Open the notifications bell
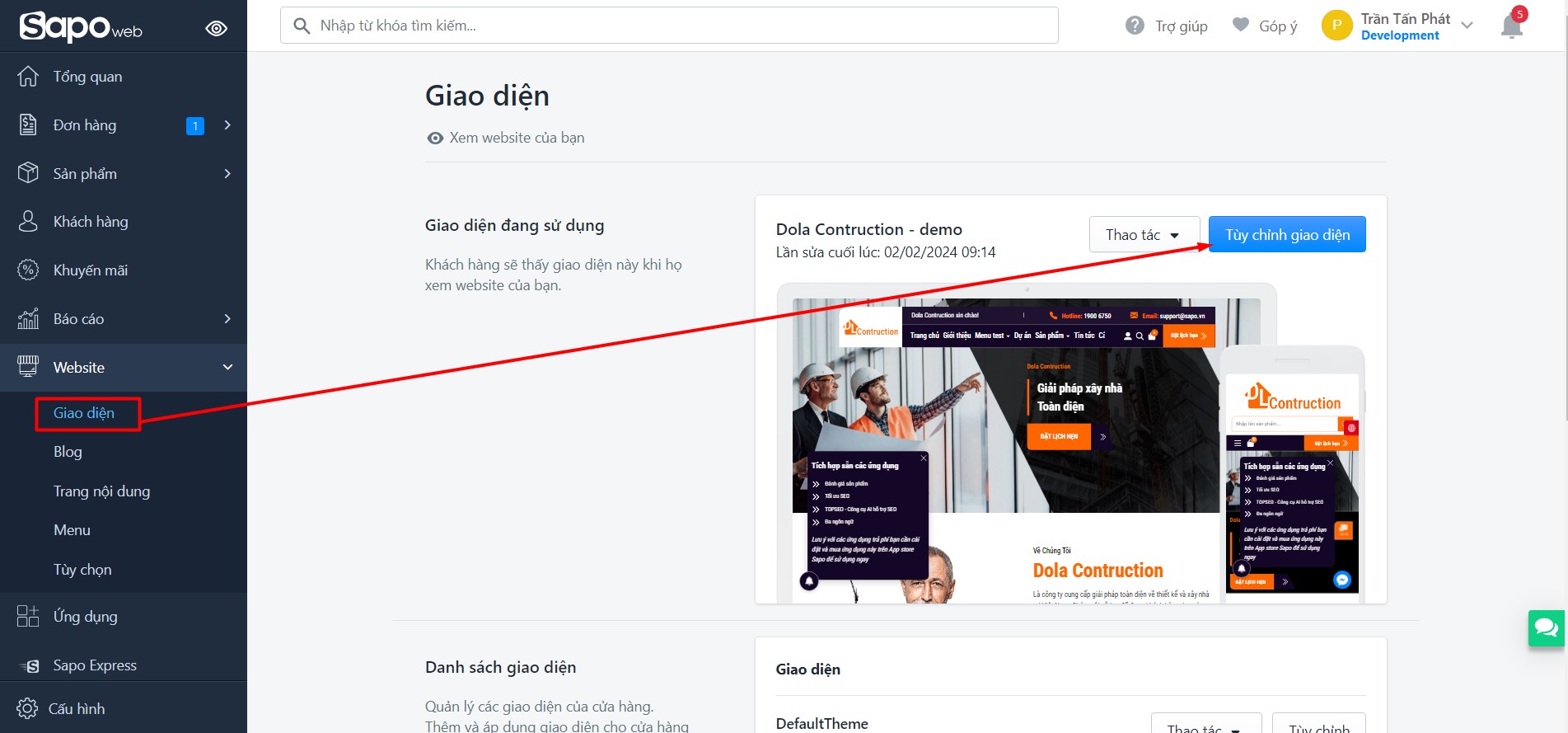 (1512, 26)
